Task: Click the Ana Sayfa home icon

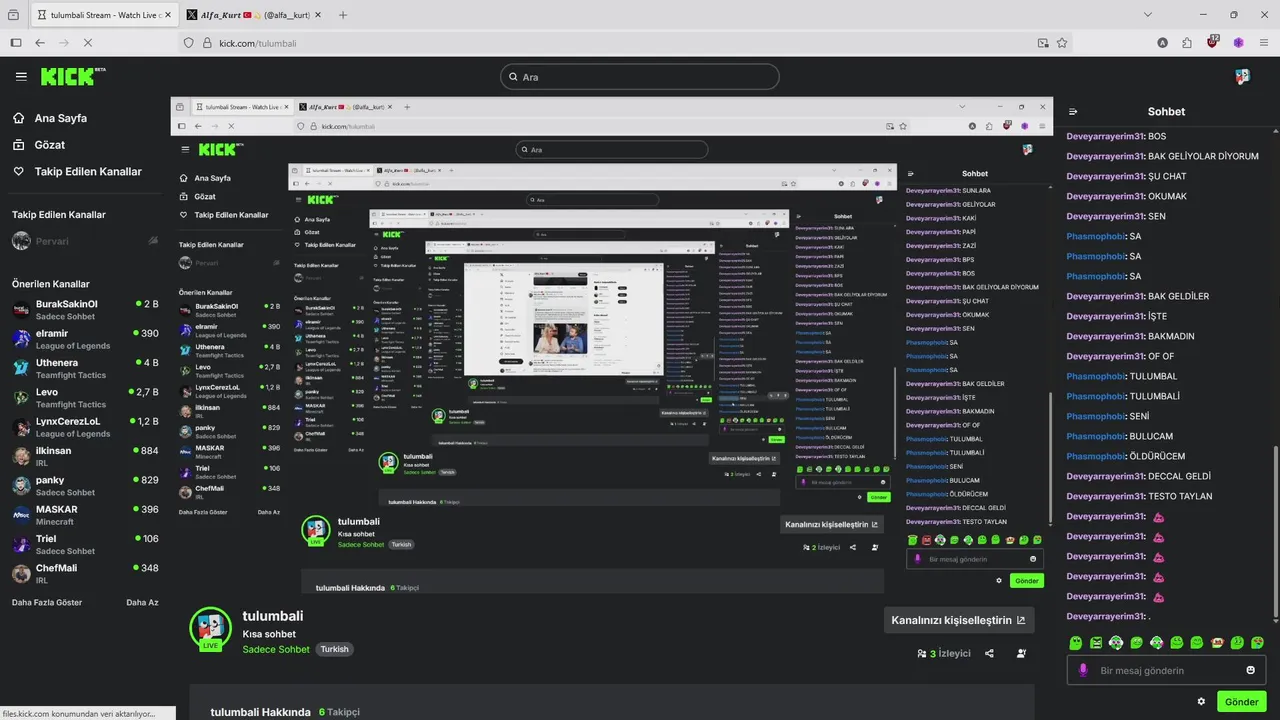Action: pyautogui.click(x=19, y=118)
